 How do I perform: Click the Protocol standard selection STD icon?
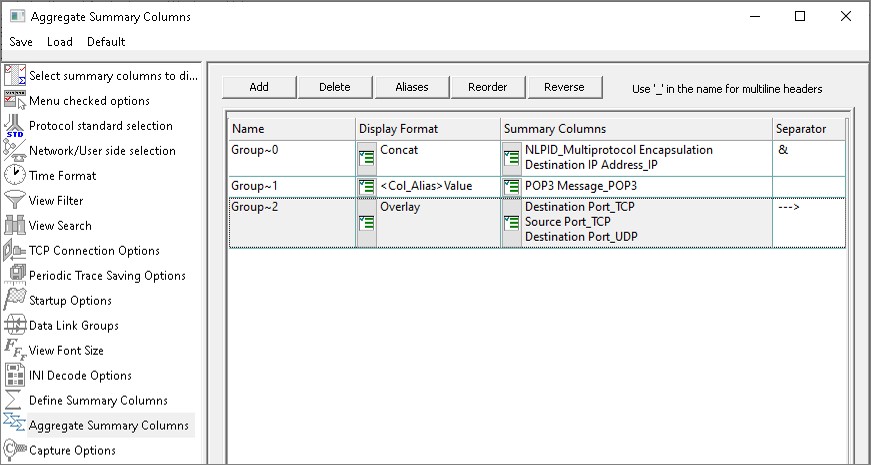coord(15,126)
